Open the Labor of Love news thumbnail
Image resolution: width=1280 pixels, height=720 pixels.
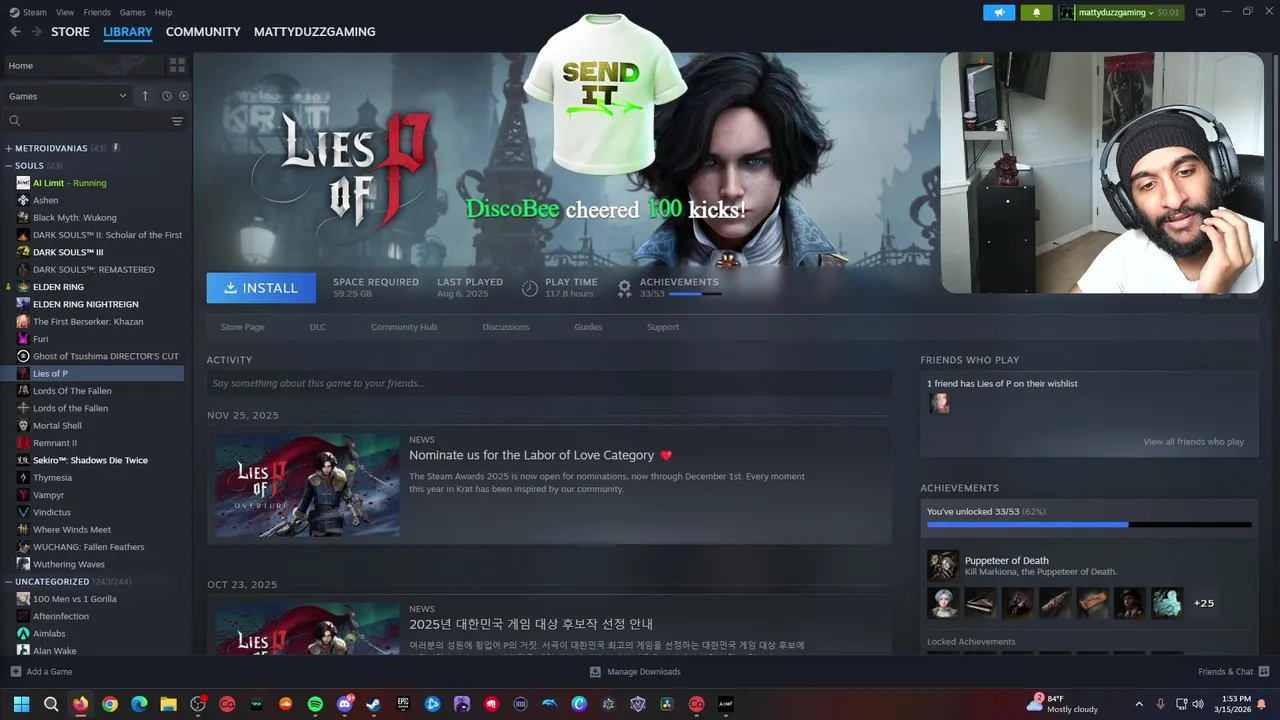point(308,485)
